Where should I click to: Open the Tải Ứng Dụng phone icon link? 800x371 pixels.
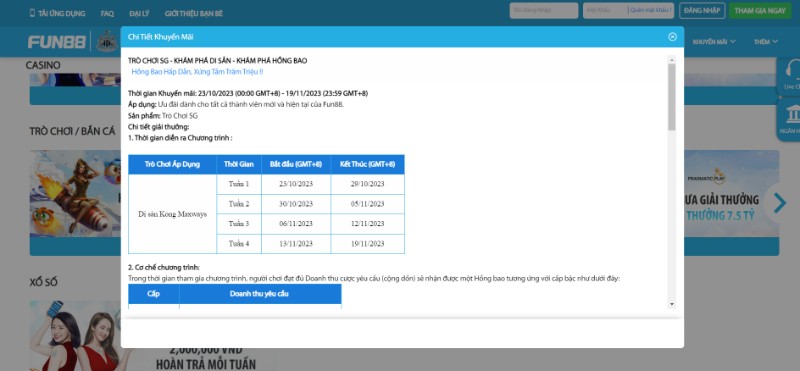(x=33, y=13)
